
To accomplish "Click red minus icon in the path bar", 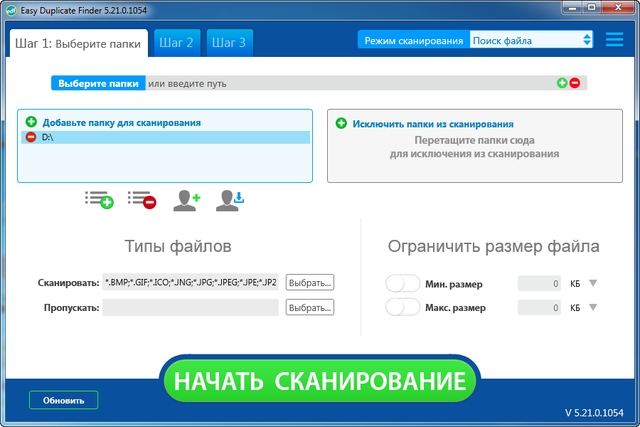I will pos(575,83).
